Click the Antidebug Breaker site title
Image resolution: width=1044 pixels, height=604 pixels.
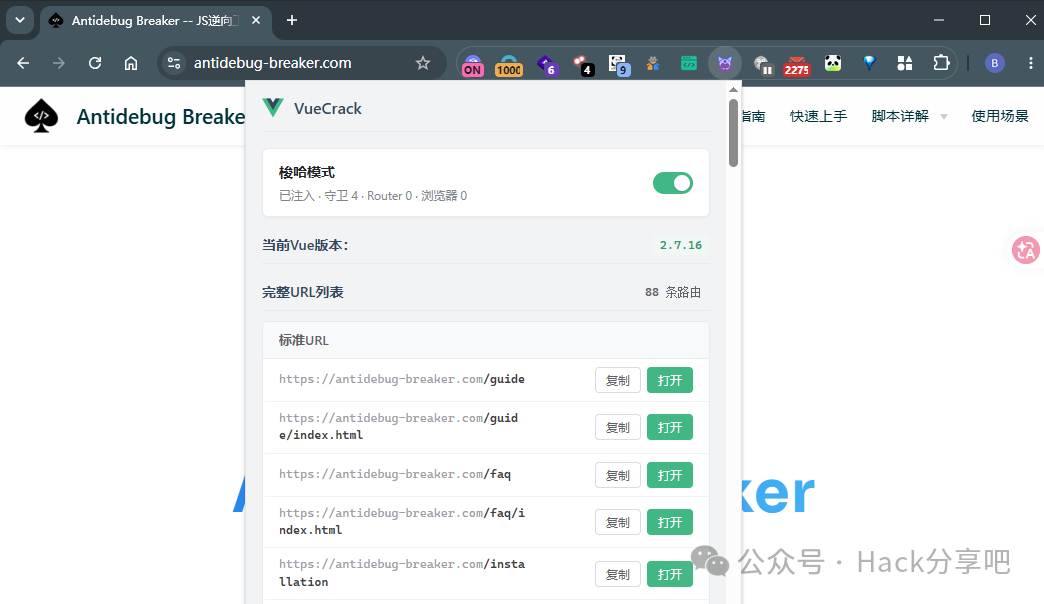tap(160, 117)
